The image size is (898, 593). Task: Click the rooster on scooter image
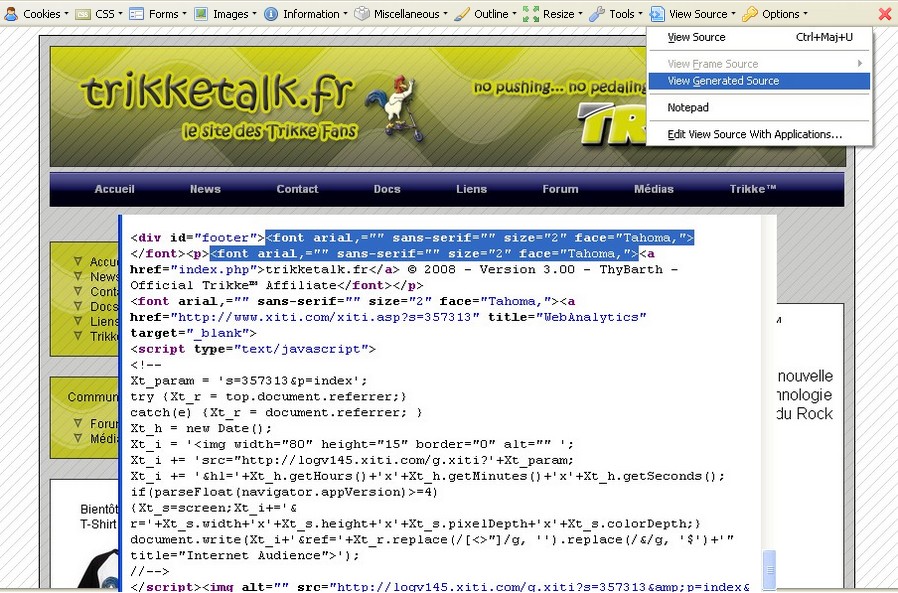point(395,108)
